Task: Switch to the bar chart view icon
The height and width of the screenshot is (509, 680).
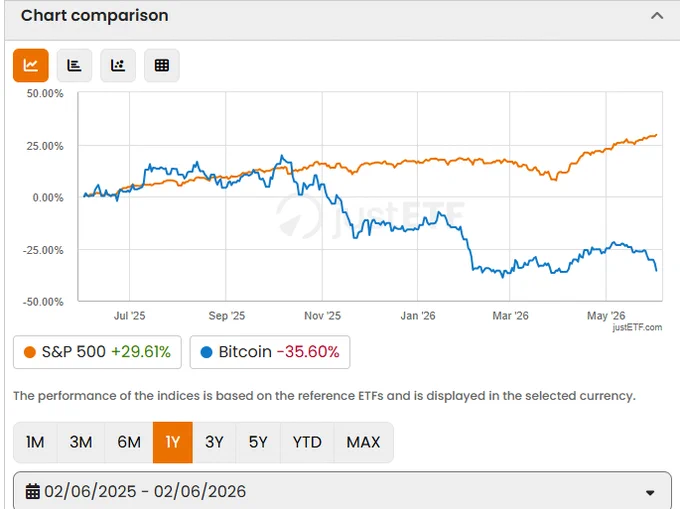Action: (74, 65)
